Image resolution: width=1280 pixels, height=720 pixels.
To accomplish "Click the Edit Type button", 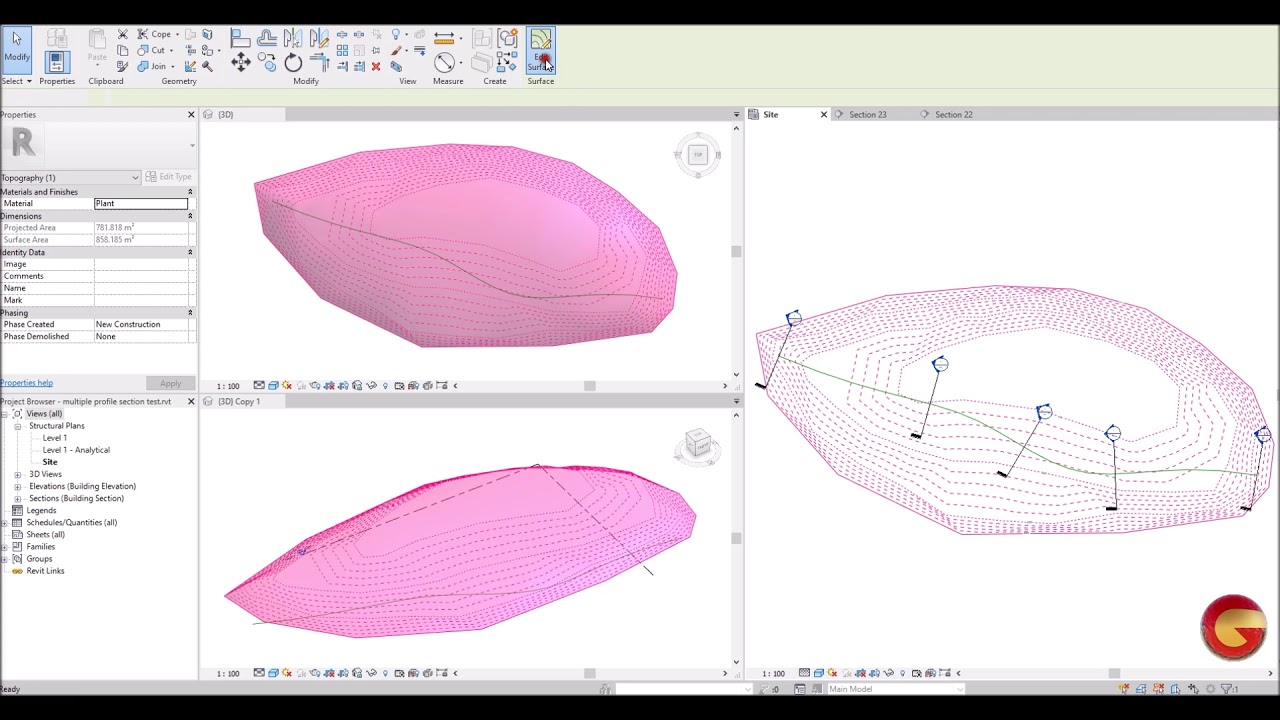I will [x=168, y=177].
